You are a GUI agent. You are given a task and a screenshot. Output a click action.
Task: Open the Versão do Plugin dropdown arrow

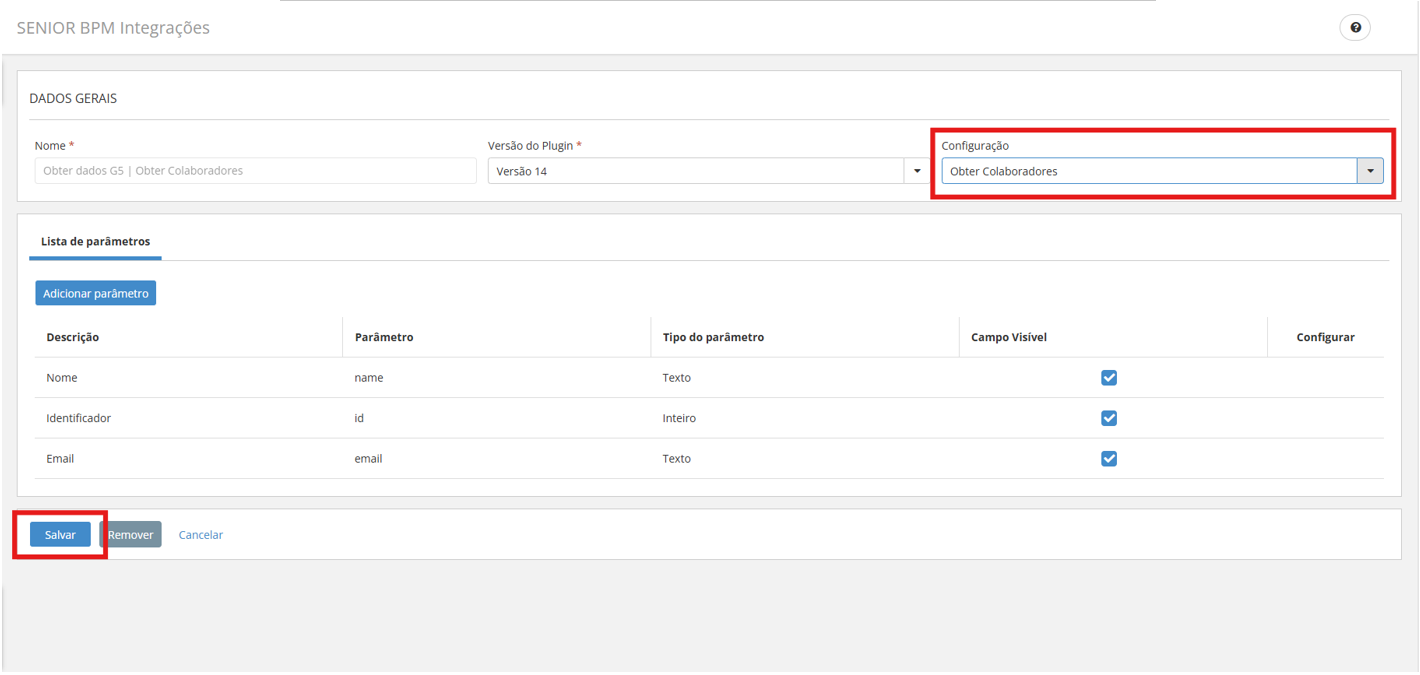coord(917,171)
